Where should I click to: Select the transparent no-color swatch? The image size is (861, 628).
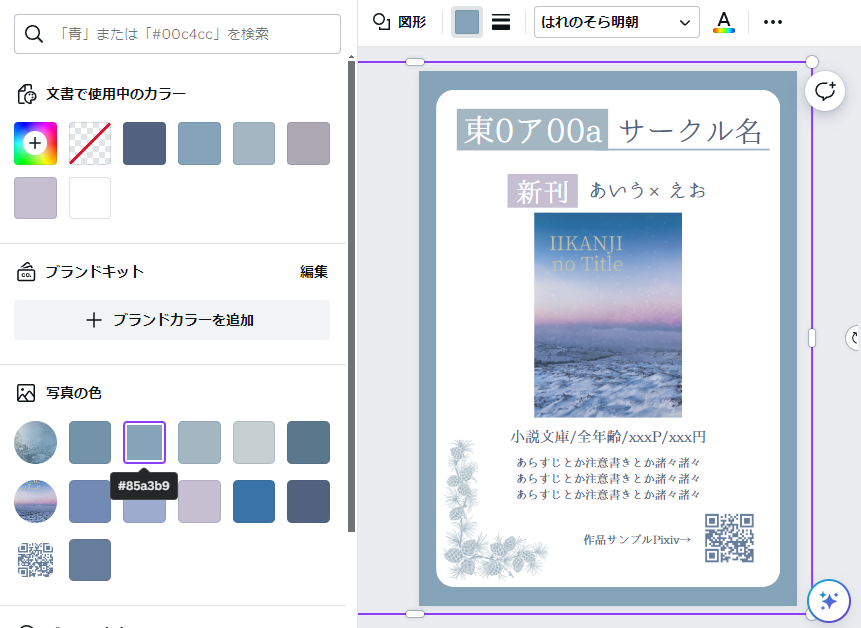tap(90, 143)
